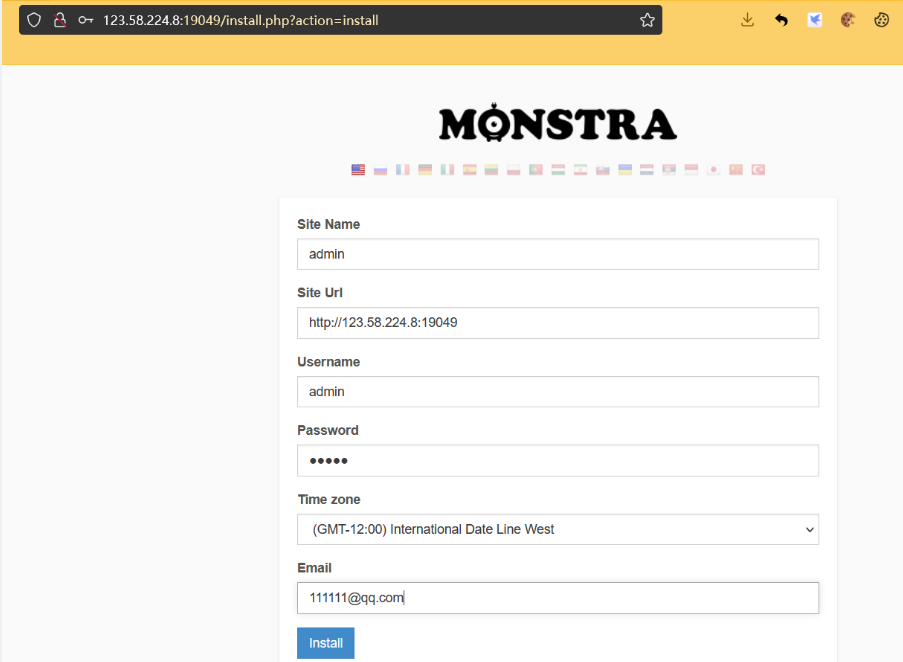Select the Russian flag language
Screen dimensions: 903x662
(380, 170)
